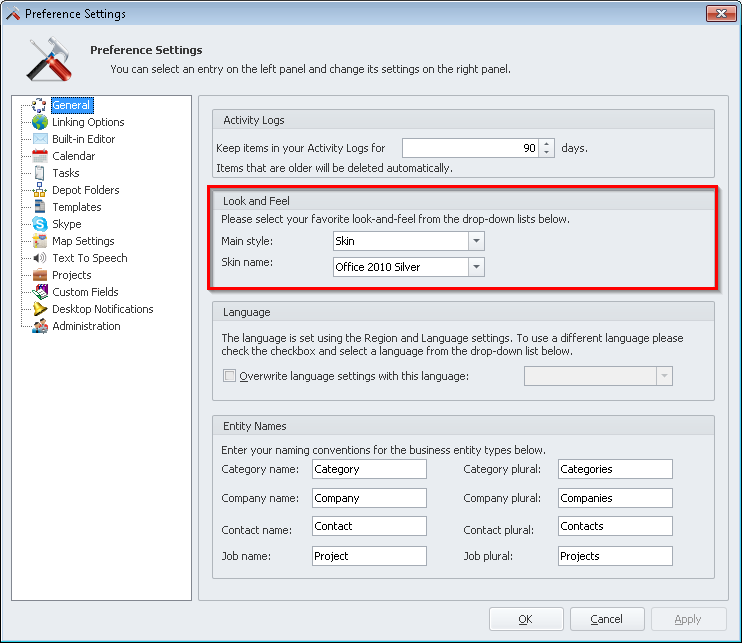Click the Company plural text field

(x=614, y=498)
